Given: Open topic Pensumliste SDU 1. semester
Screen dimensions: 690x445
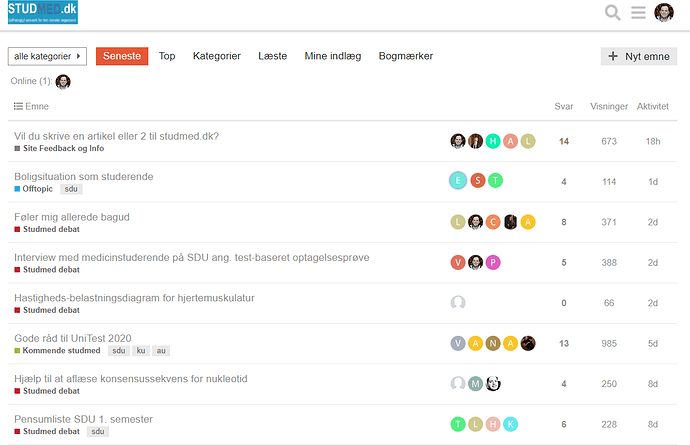Looking at the screenshot, I should (83, 419).
